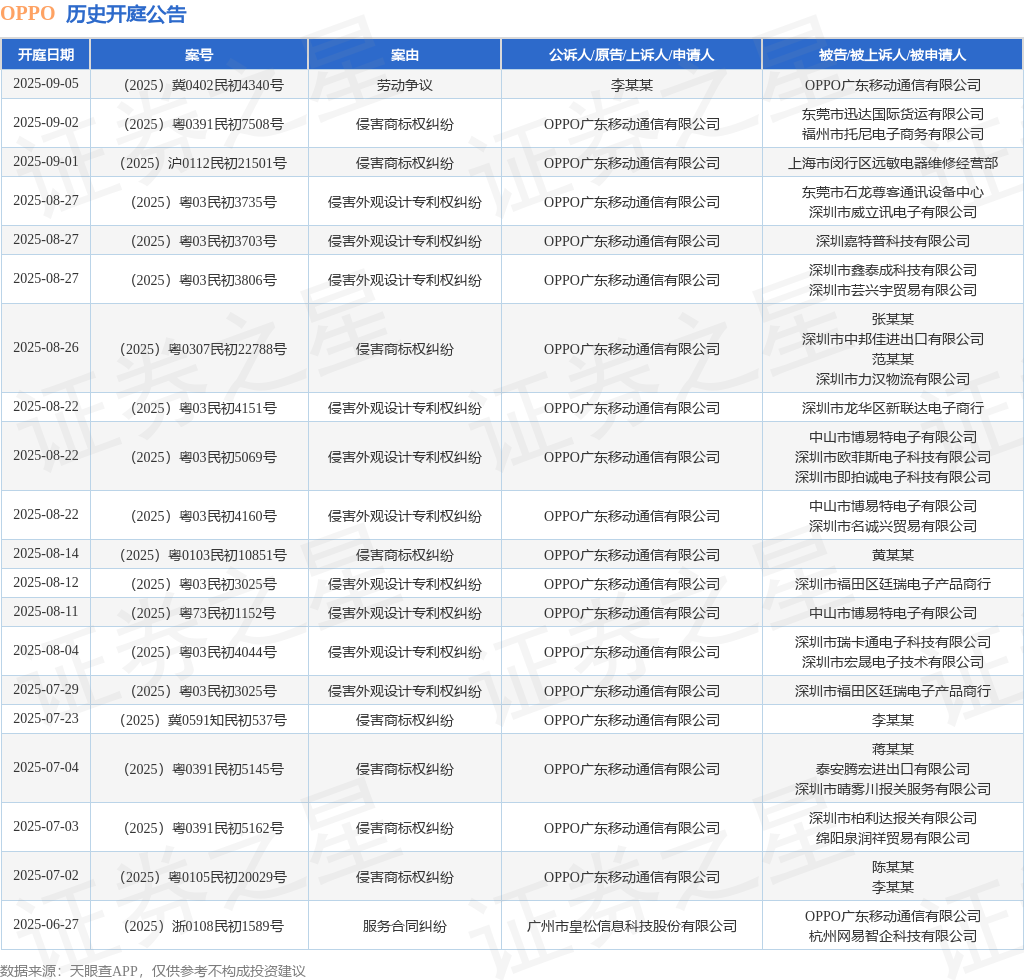The image size is (1024, 980).
Task: Select date cell 2025-08-12
Action: coord(46,582)
